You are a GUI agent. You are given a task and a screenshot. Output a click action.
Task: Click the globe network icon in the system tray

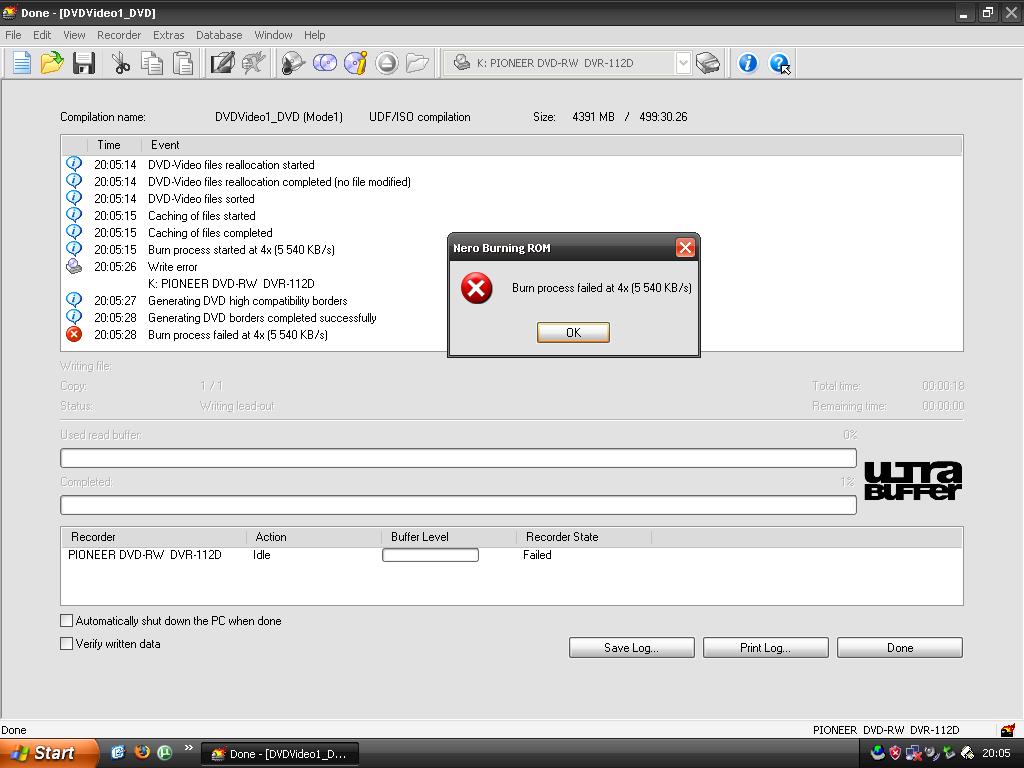click(x=878, y=753)
